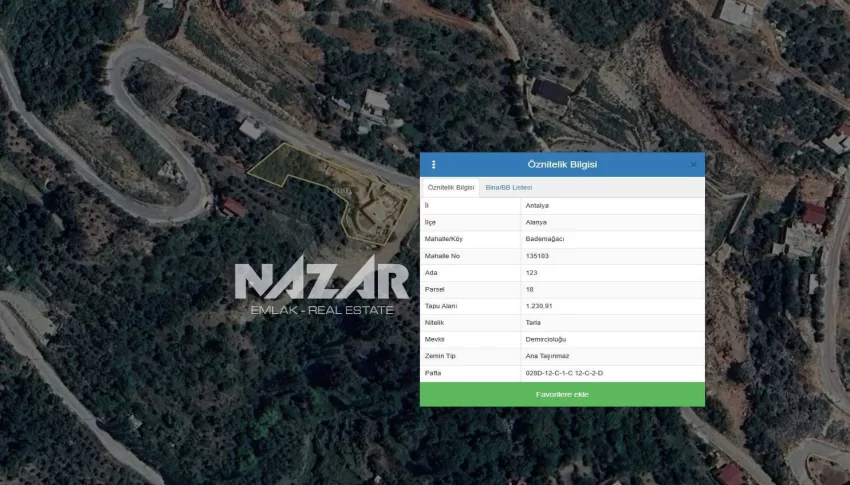The width and height of the screenshot is (850, 485).
Task: Click the Ada value 123
Action: click(x=531, y=272)
